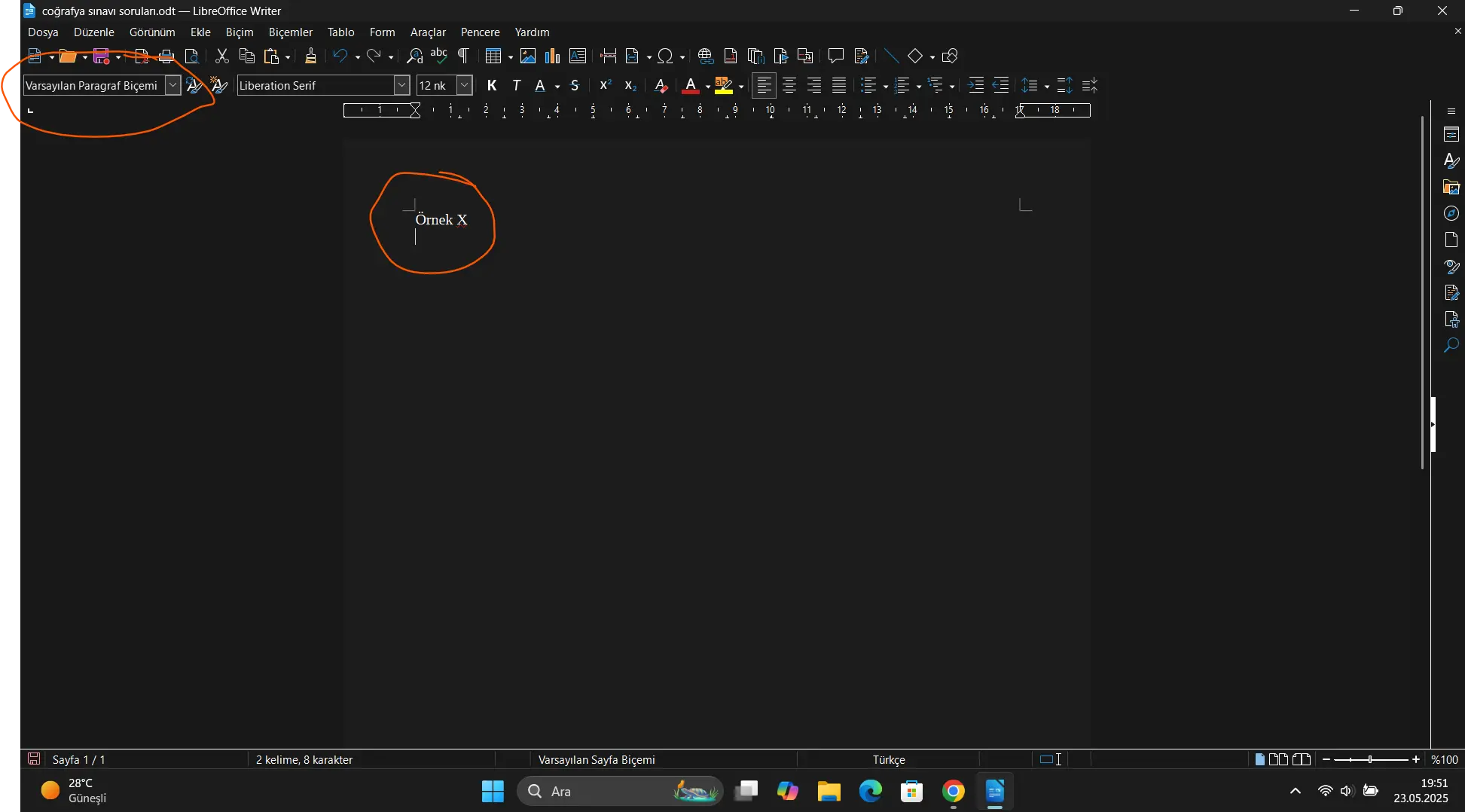Toggle Strikethrough (S) formatting
The width and height of the screenshot is (1465, 812).
[575, 85]
